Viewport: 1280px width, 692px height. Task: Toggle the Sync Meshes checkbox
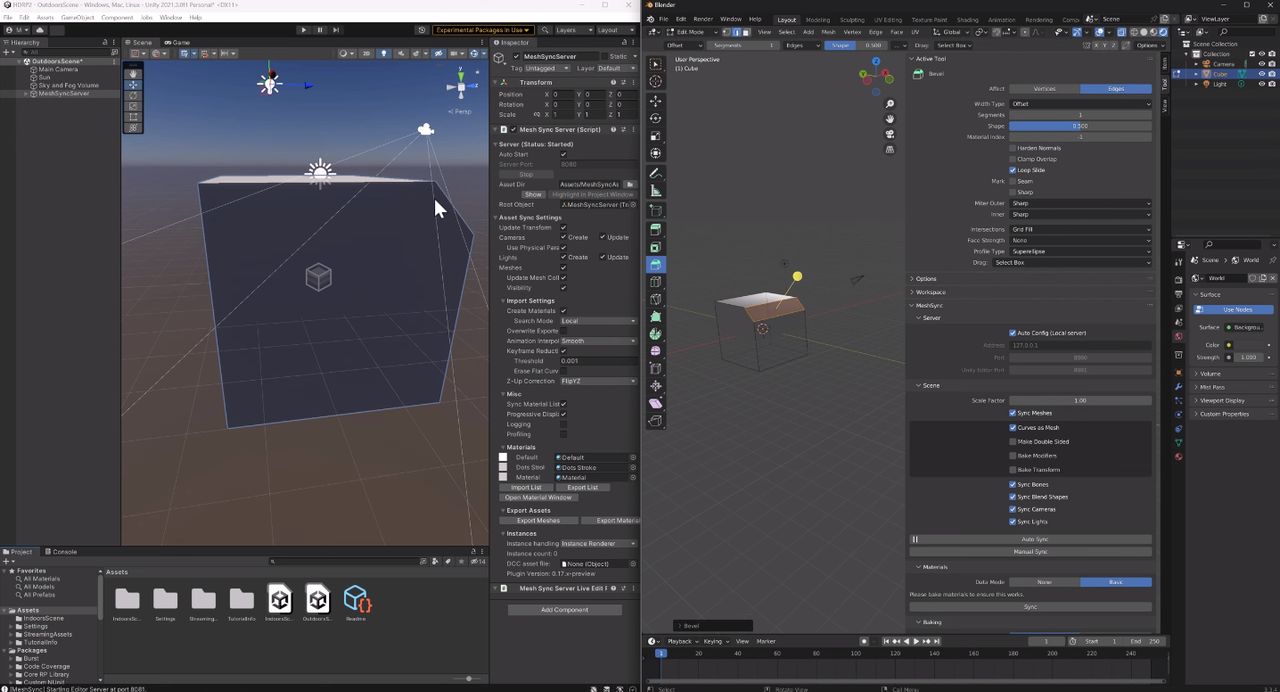coord(1013,413)
